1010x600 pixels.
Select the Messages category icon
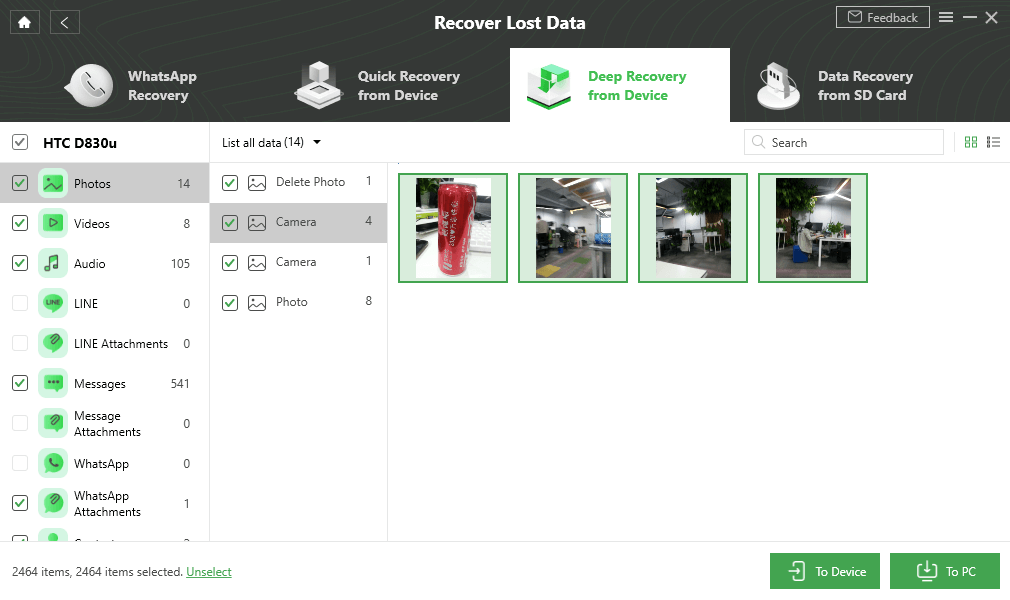coord(52,383)
